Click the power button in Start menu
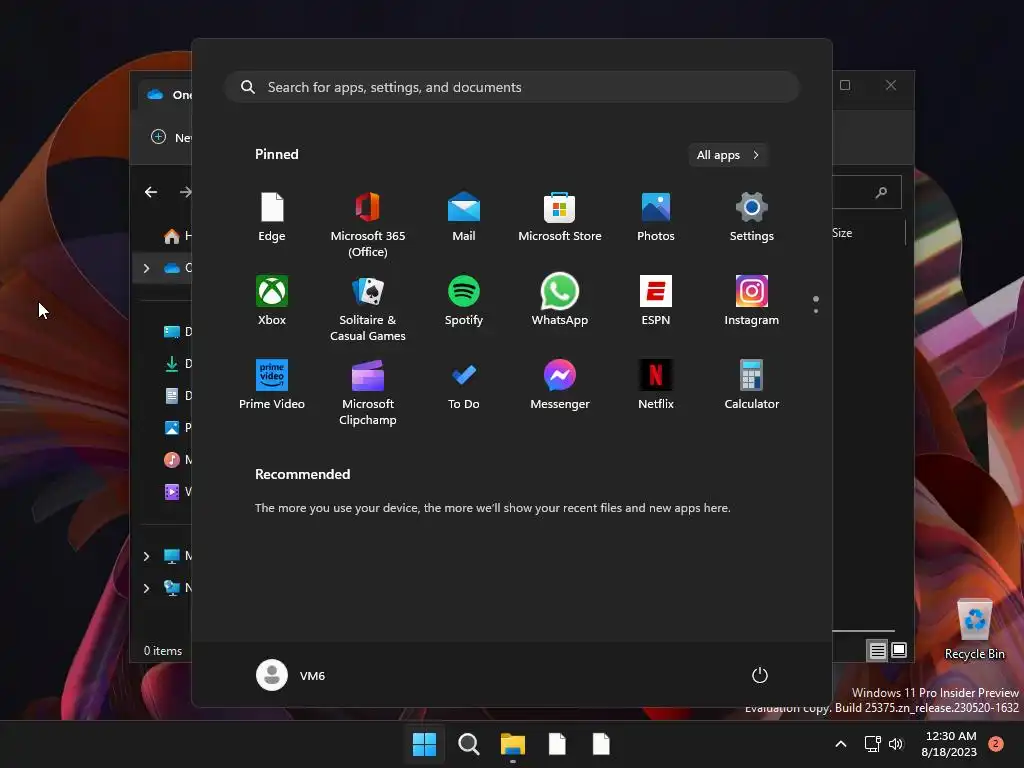This screenshot has height=768, width=1024. (x=760, y=675)
